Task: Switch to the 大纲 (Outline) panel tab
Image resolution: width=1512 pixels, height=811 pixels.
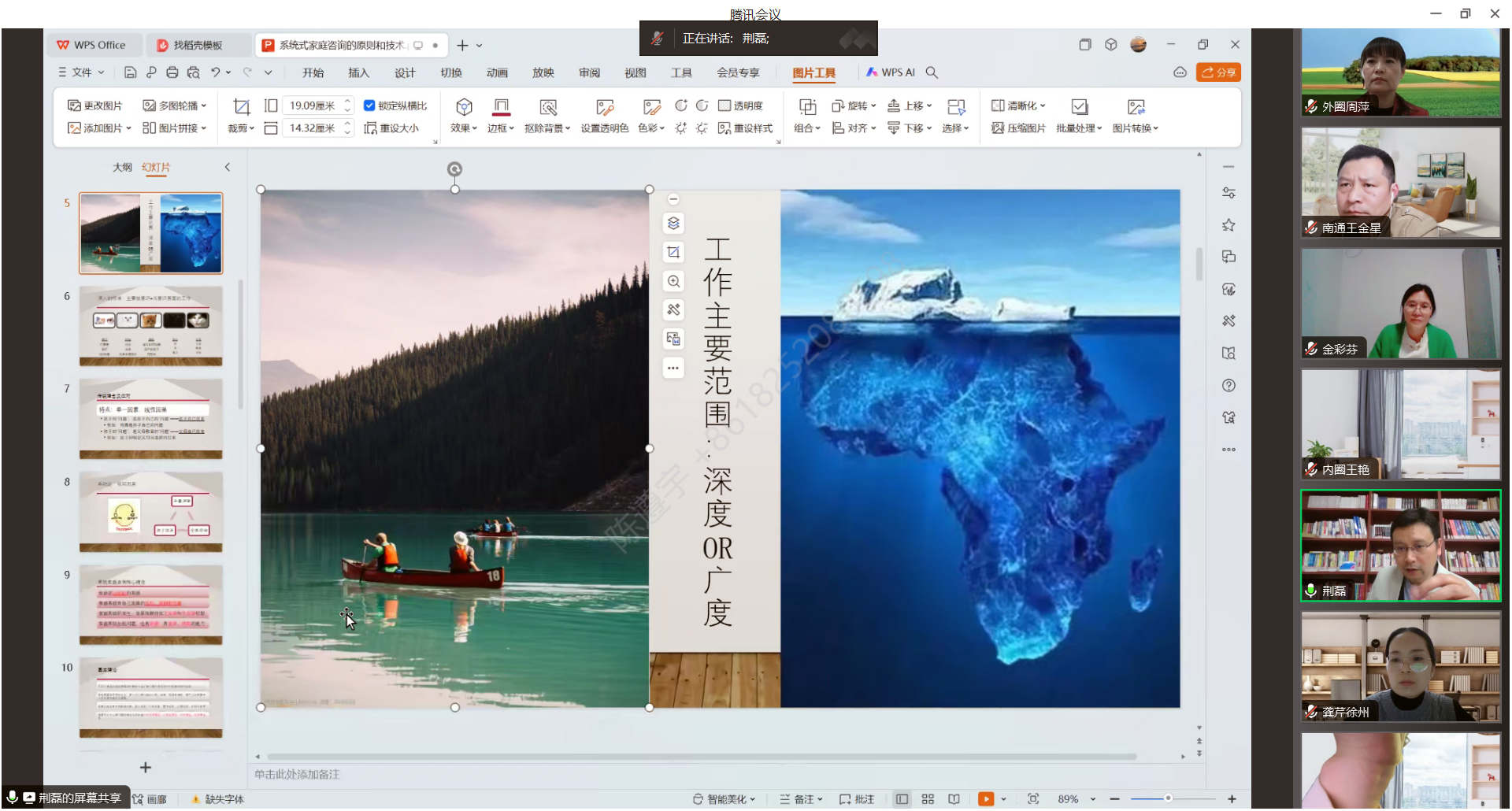Action: (122, 168)
